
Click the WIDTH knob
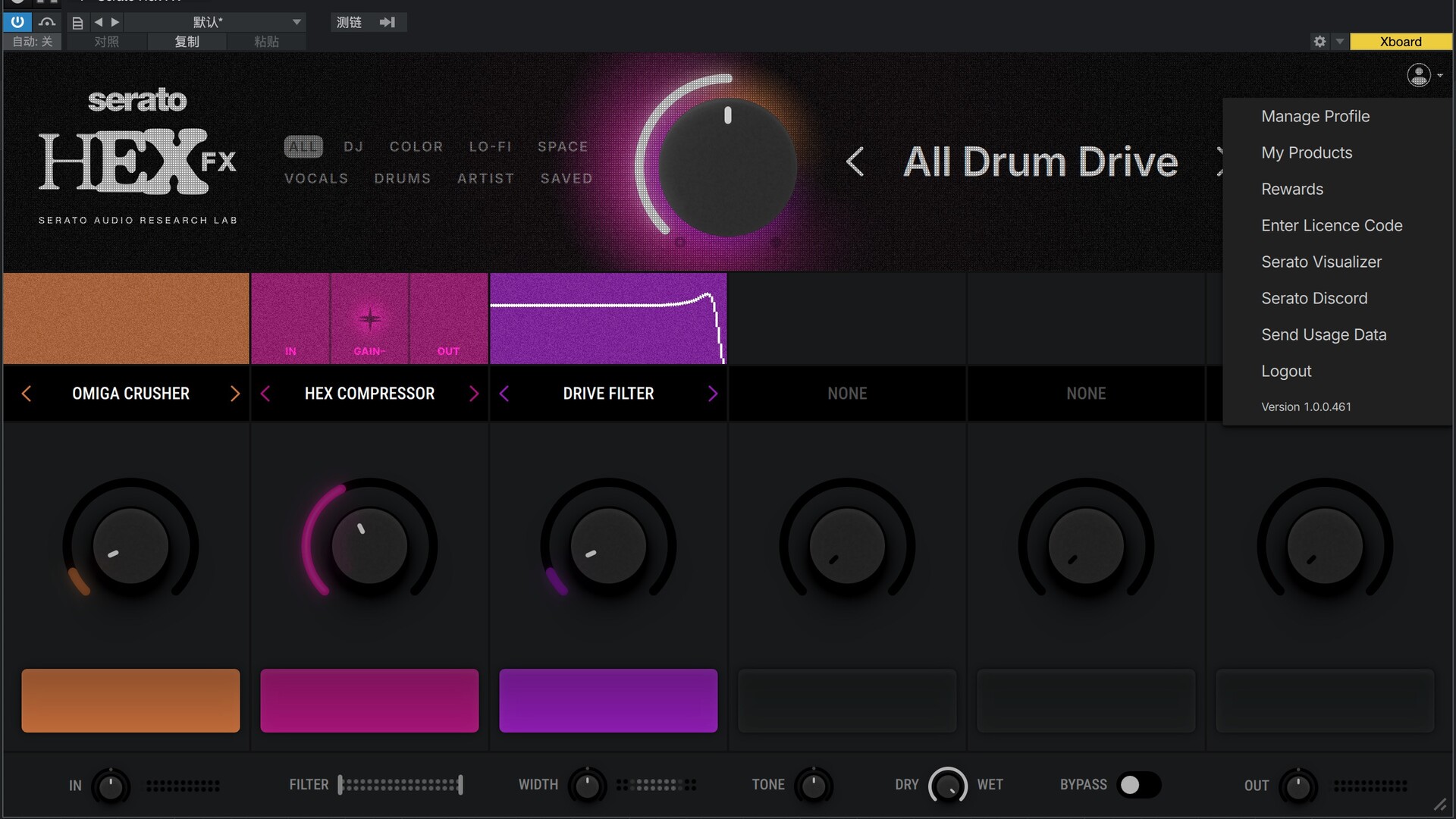click(x=587, y=786)
